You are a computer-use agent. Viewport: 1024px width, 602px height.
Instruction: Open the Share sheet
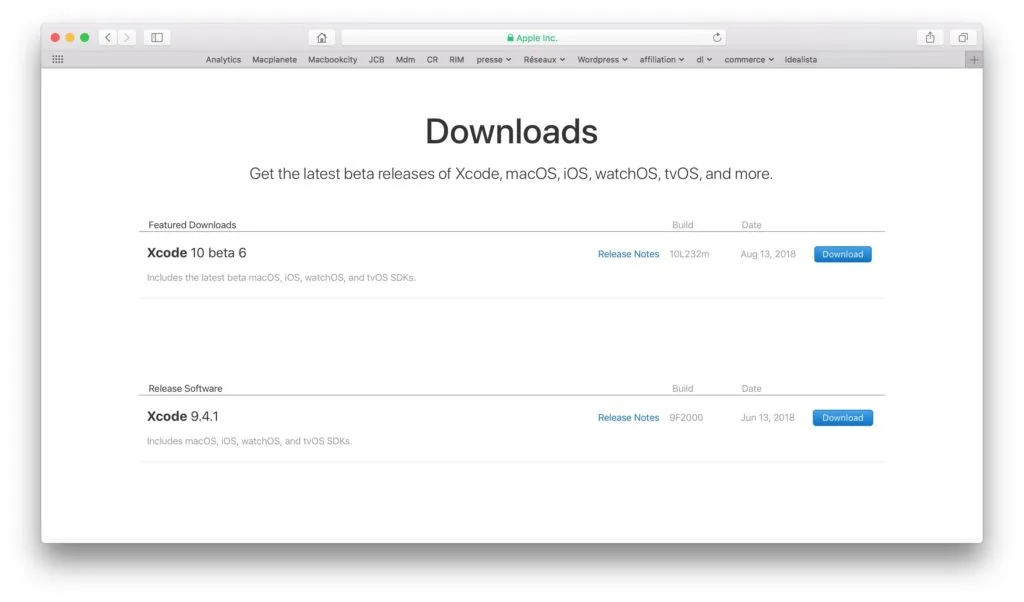click(x=930, y=37)
